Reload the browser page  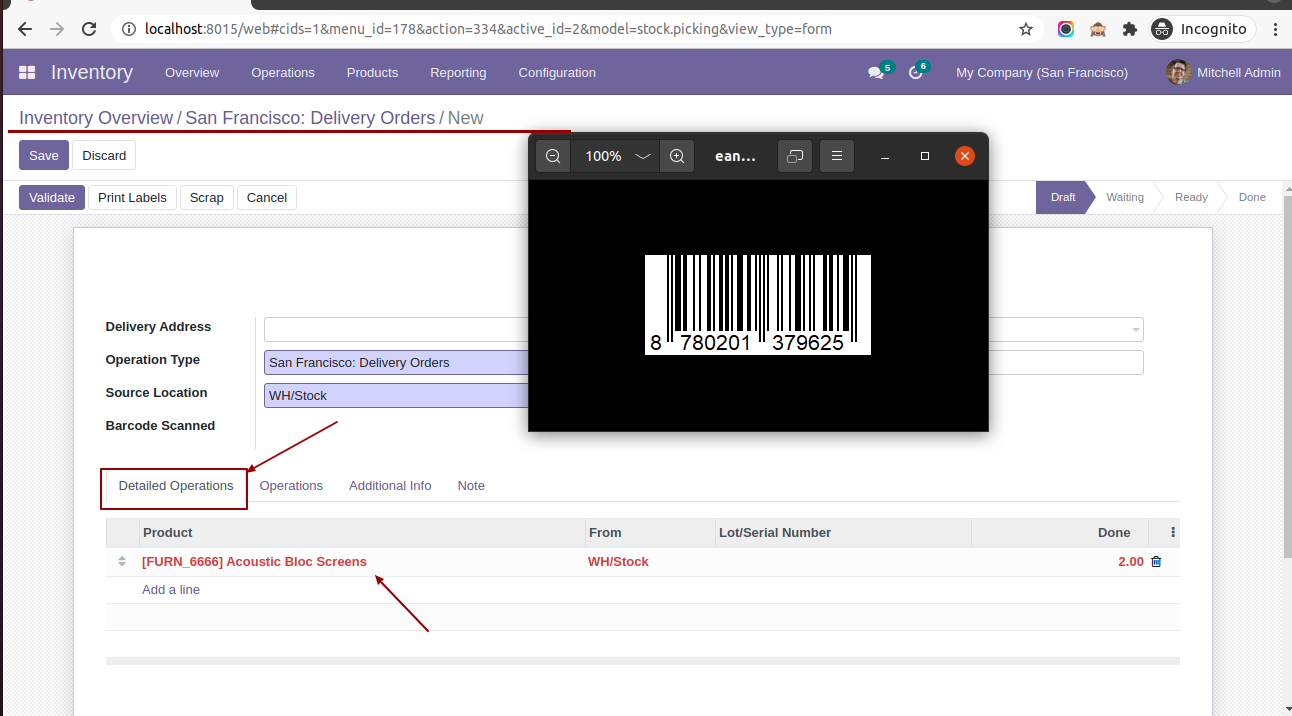point(89,29)
